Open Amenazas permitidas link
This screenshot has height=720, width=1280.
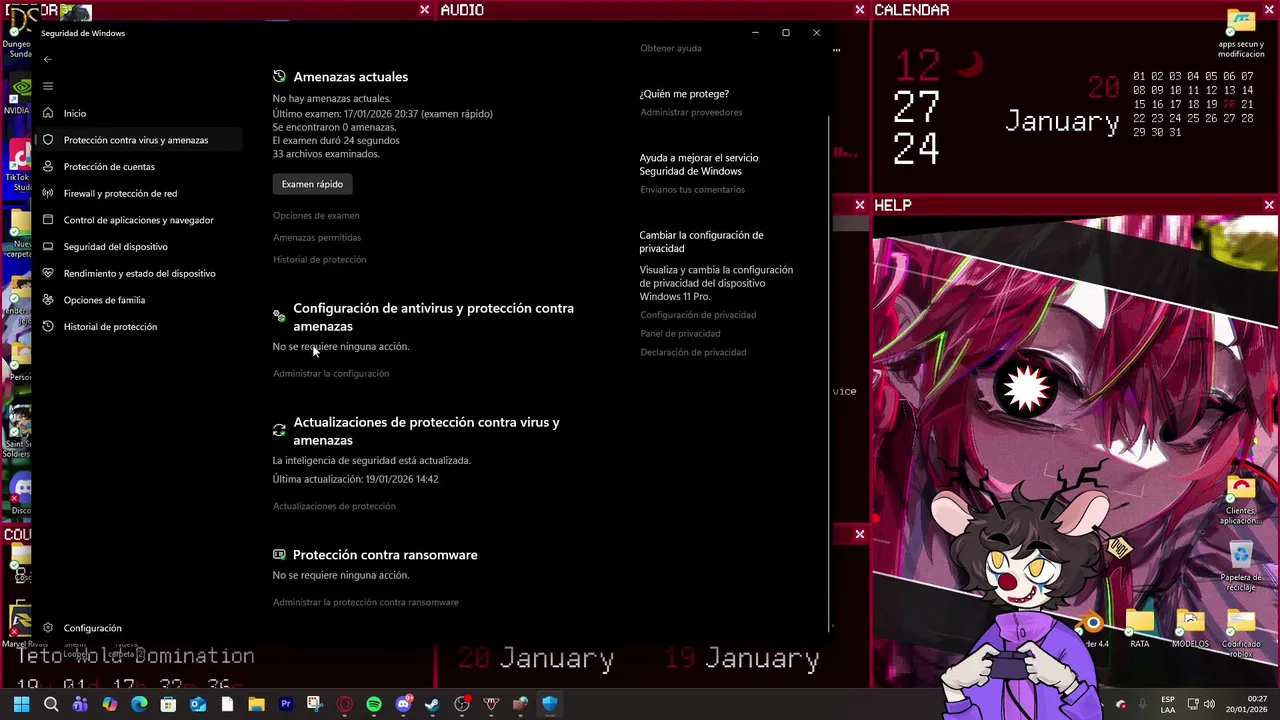(x=317, y=238)
